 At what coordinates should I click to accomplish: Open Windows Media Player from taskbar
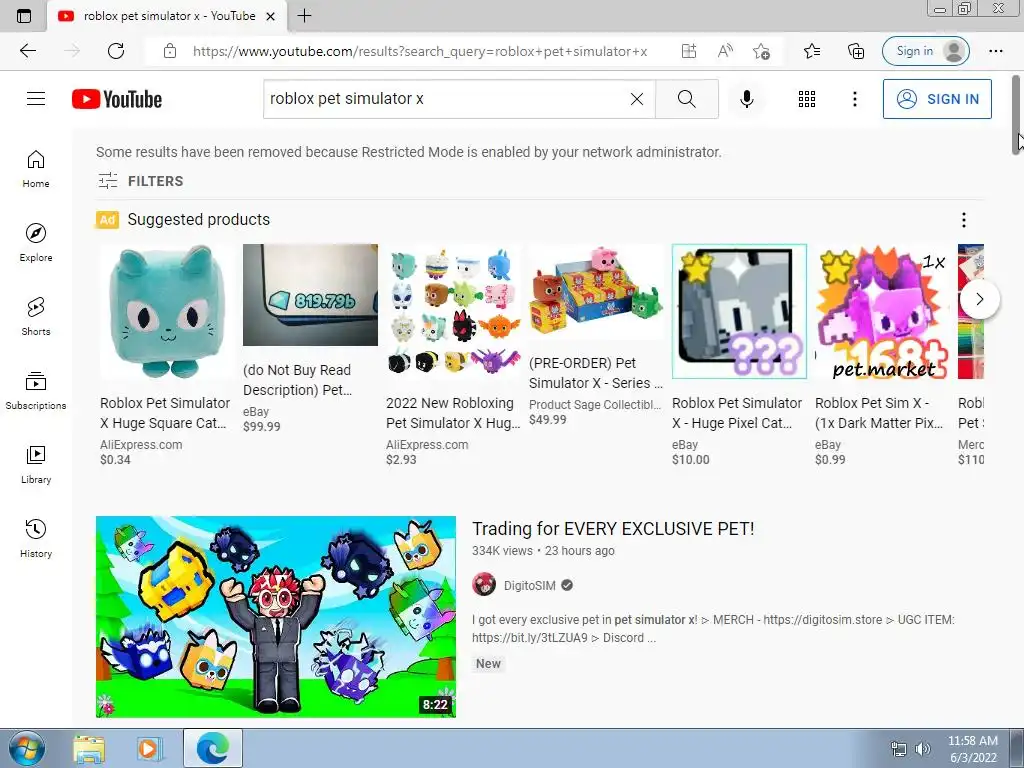click(149, 749)
